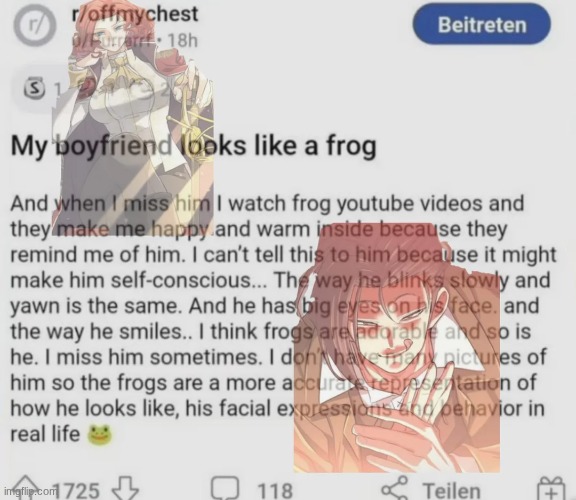Viewport: 576px width, 500px height.
Task: Click the imgflip.com watermark
Action: tap(28, 491)
